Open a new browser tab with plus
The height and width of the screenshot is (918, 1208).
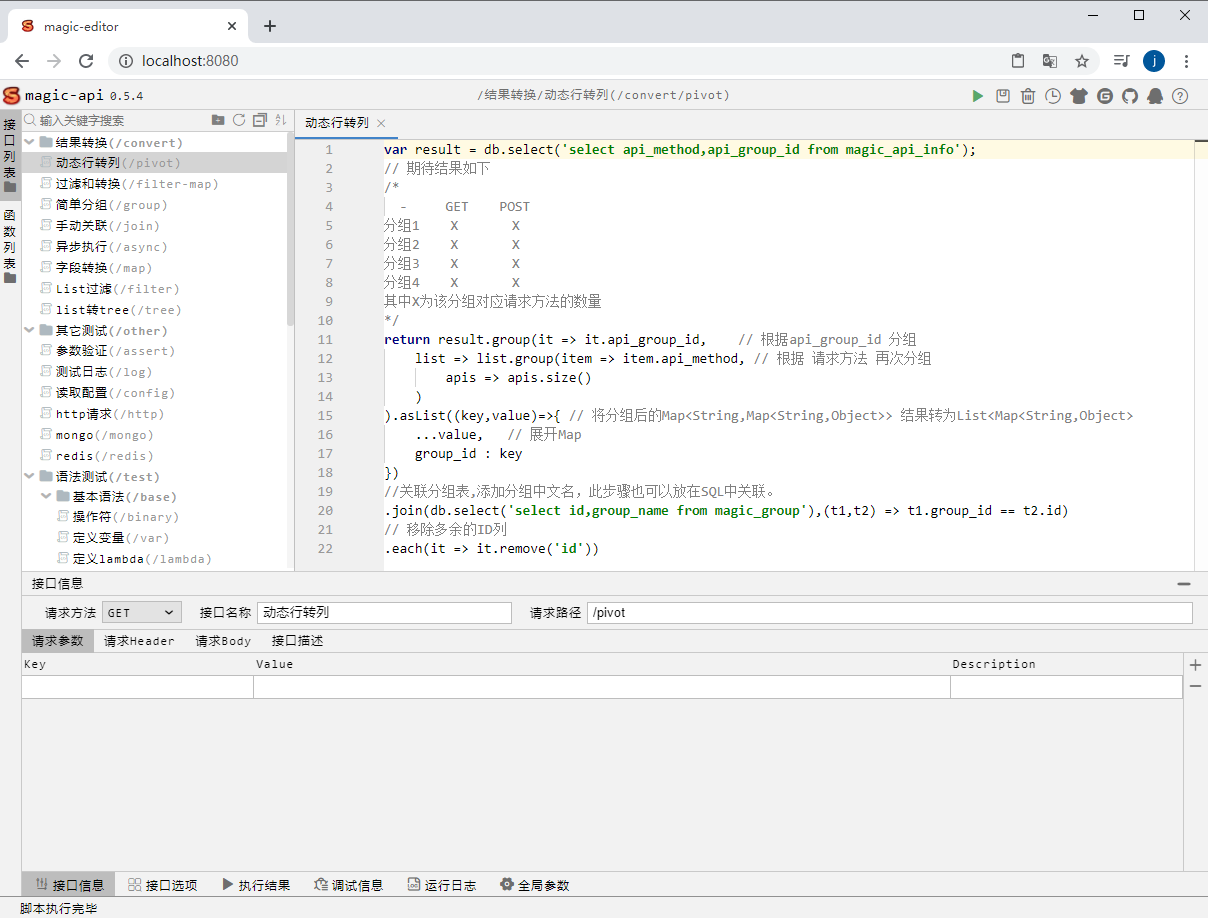click(x=270, y=27)
